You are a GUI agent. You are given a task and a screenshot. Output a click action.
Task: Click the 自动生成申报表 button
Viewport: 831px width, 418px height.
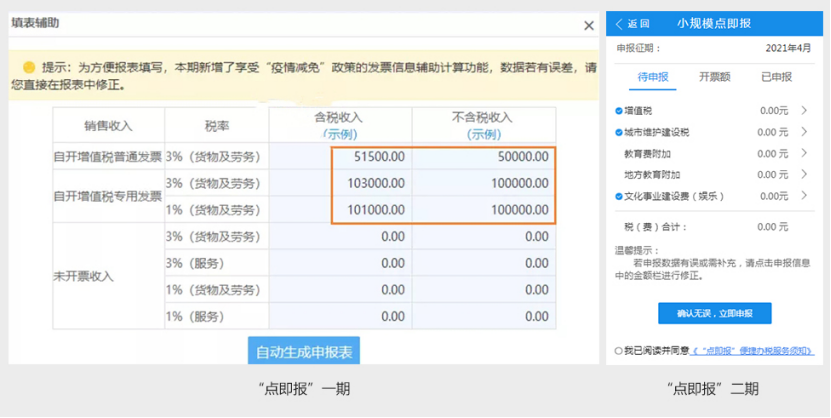pyautogui.click(x=304, y=352)
